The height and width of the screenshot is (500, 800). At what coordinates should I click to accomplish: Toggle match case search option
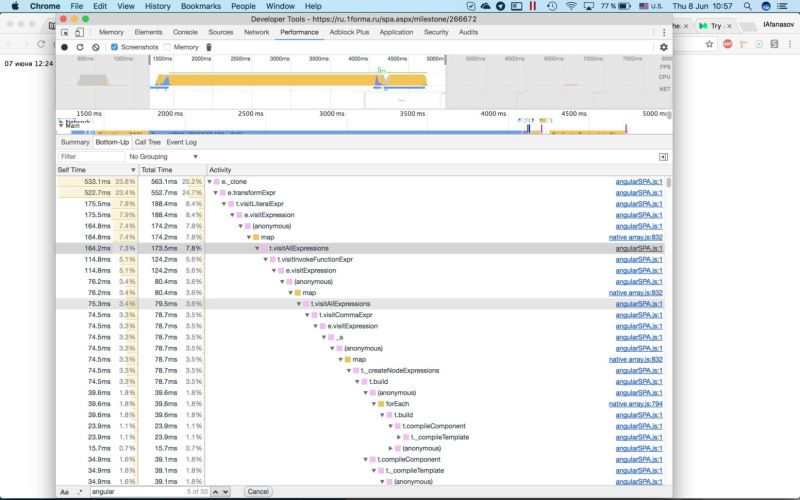point(64,492)
